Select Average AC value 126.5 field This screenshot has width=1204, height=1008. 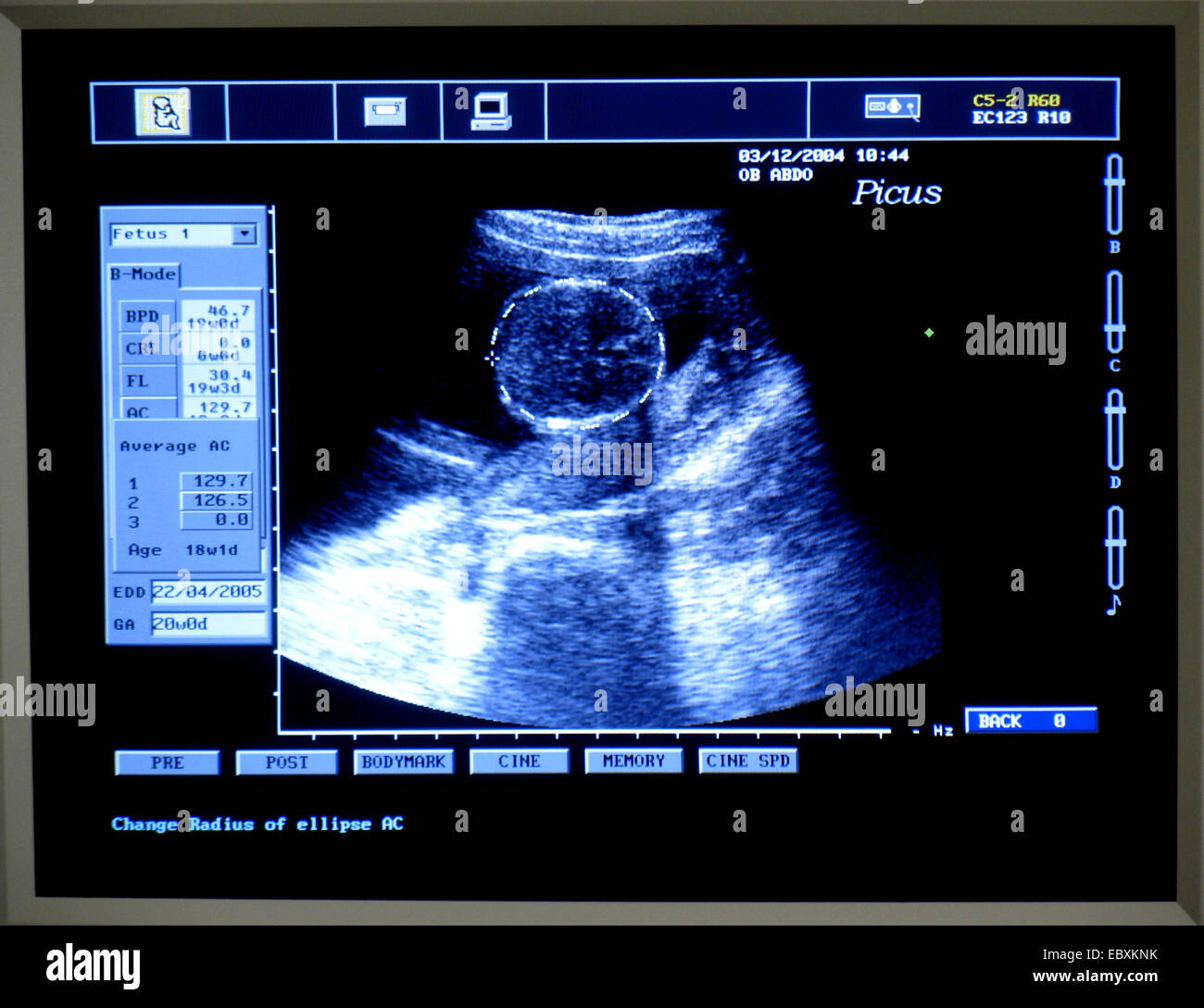point(216,500)
